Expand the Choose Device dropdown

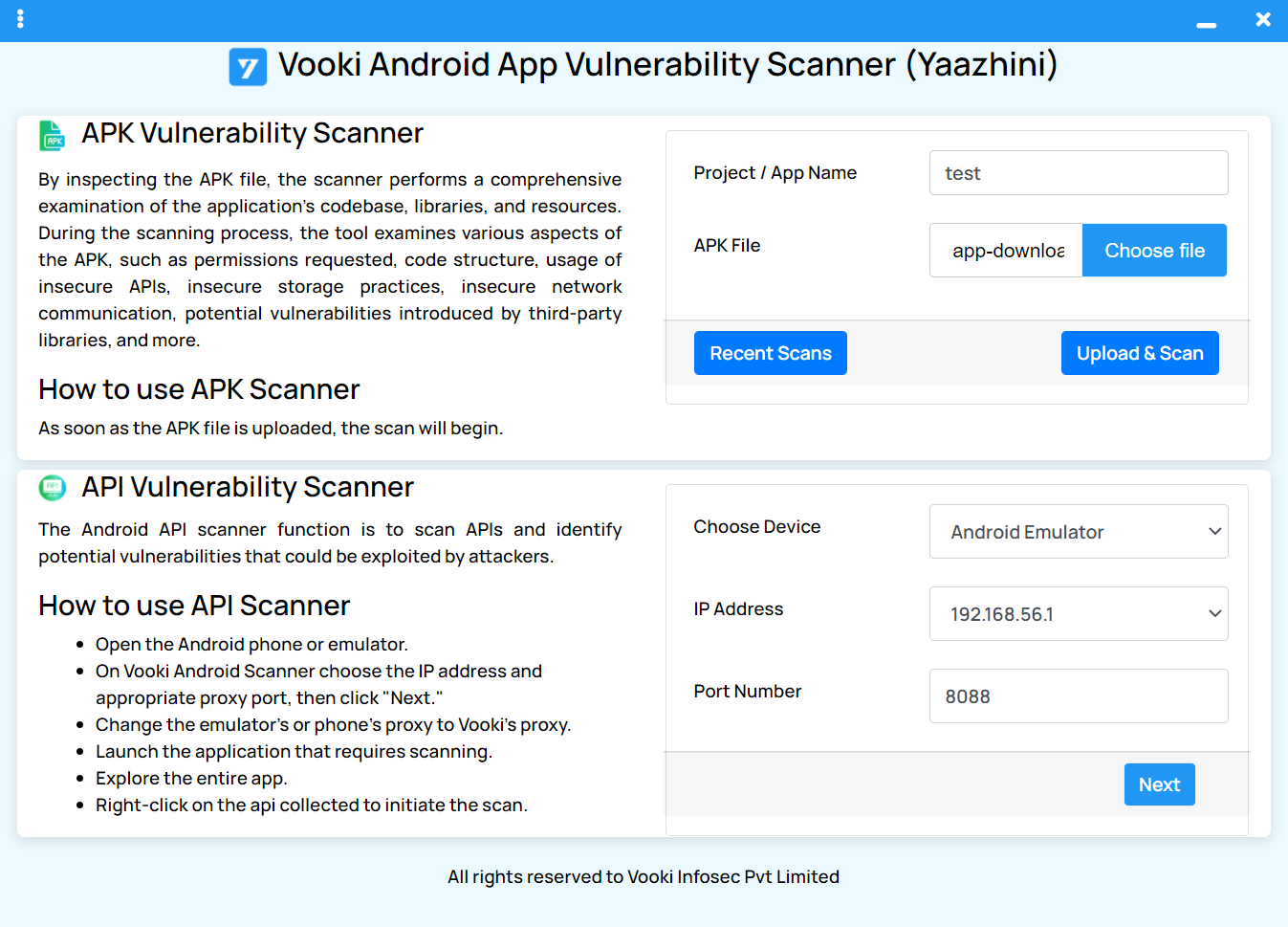click(1079, 532)
